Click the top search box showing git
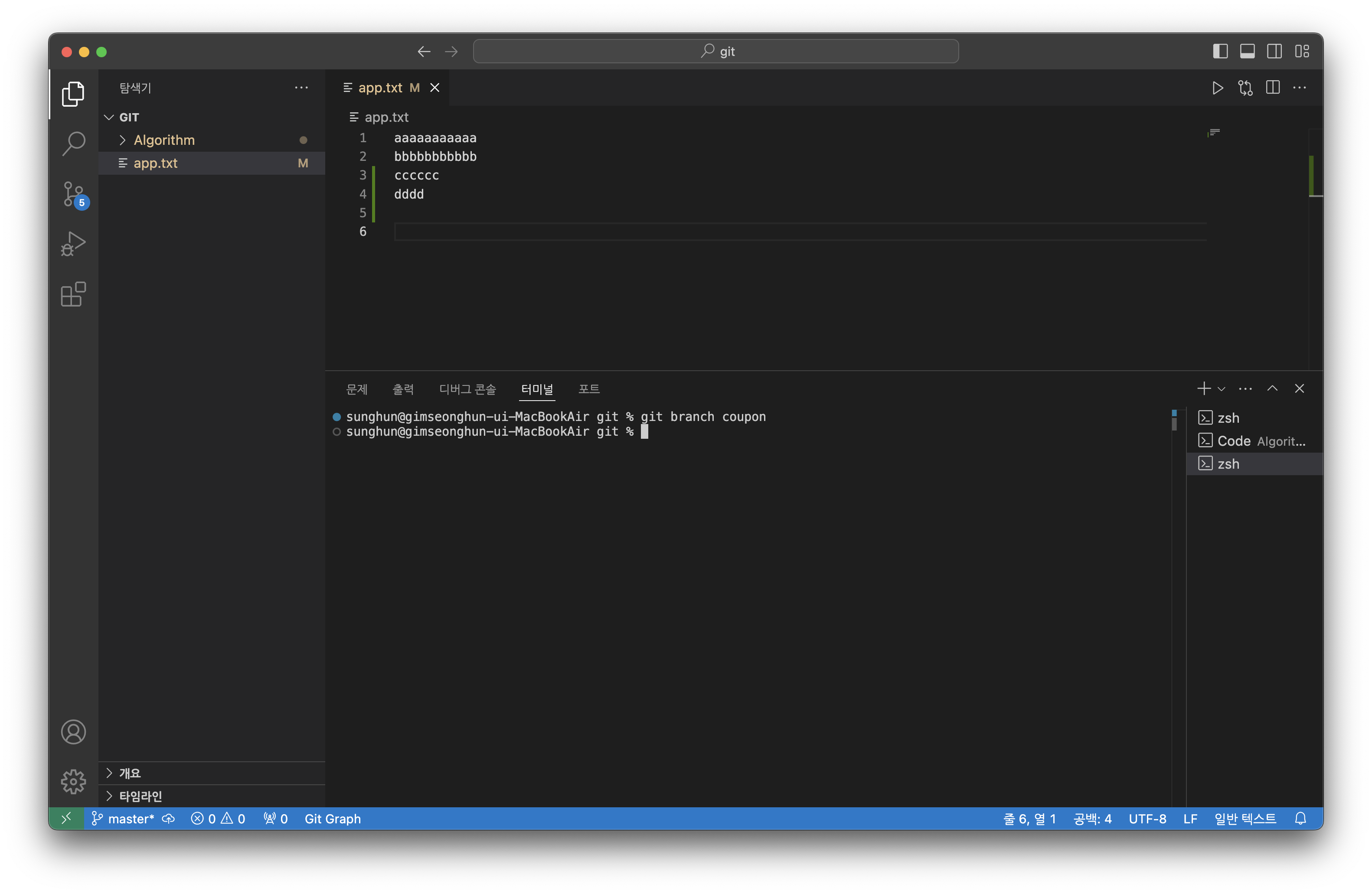This screenshot has width=1372, height=894. (715, 51)
